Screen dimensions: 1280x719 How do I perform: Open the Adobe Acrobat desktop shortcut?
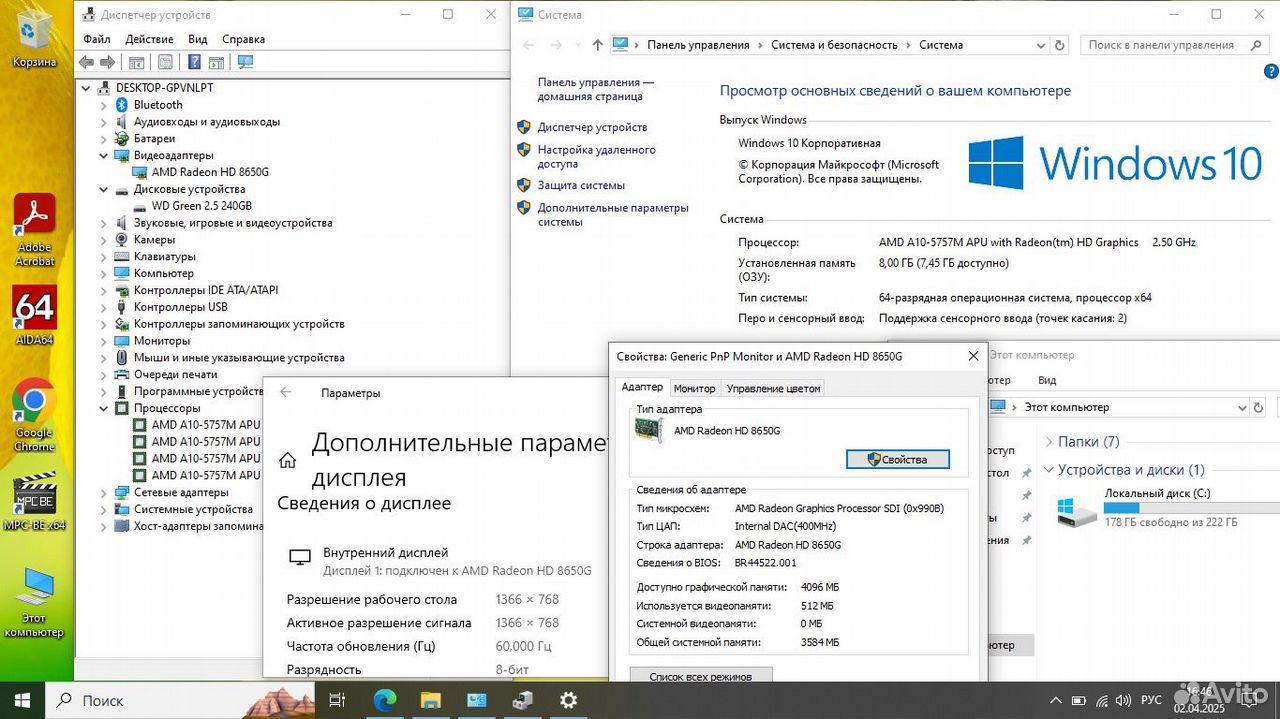tap(35, 230)
